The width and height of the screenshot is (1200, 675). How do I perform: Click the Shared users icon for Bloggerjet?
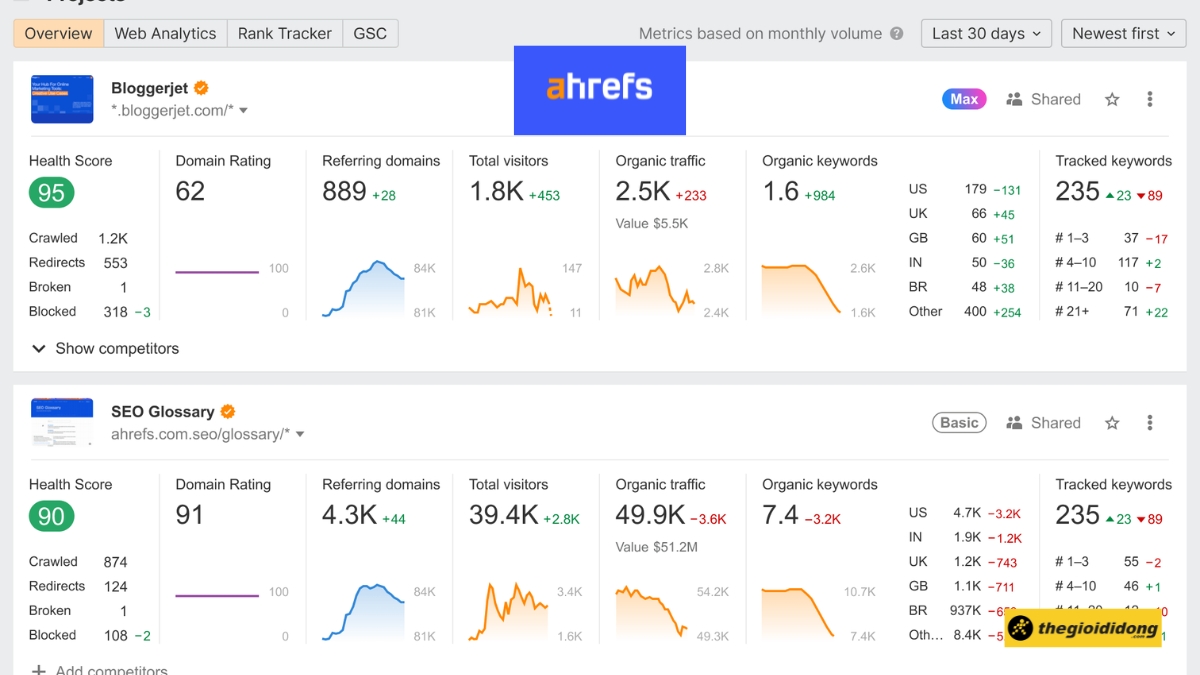(x=1014, y=99)
